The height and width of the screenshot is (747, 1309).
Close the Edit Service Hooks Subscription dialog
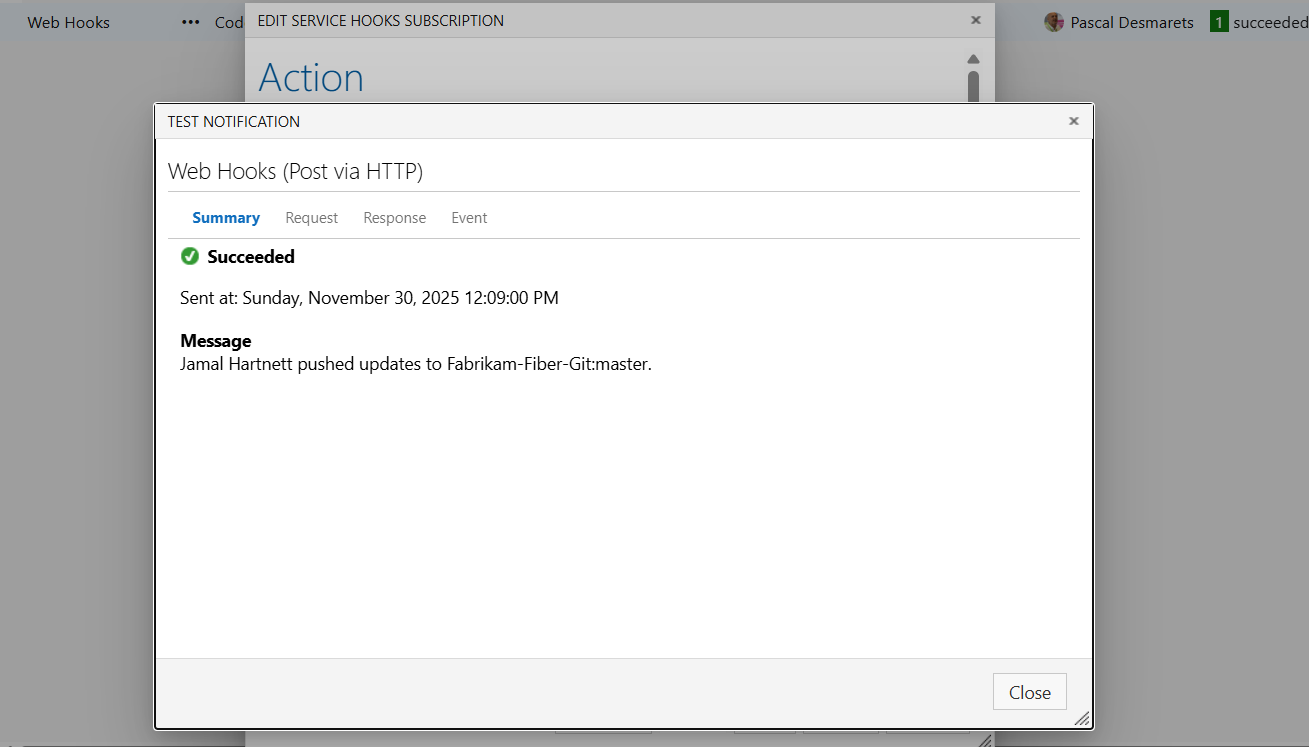point(976,20)
